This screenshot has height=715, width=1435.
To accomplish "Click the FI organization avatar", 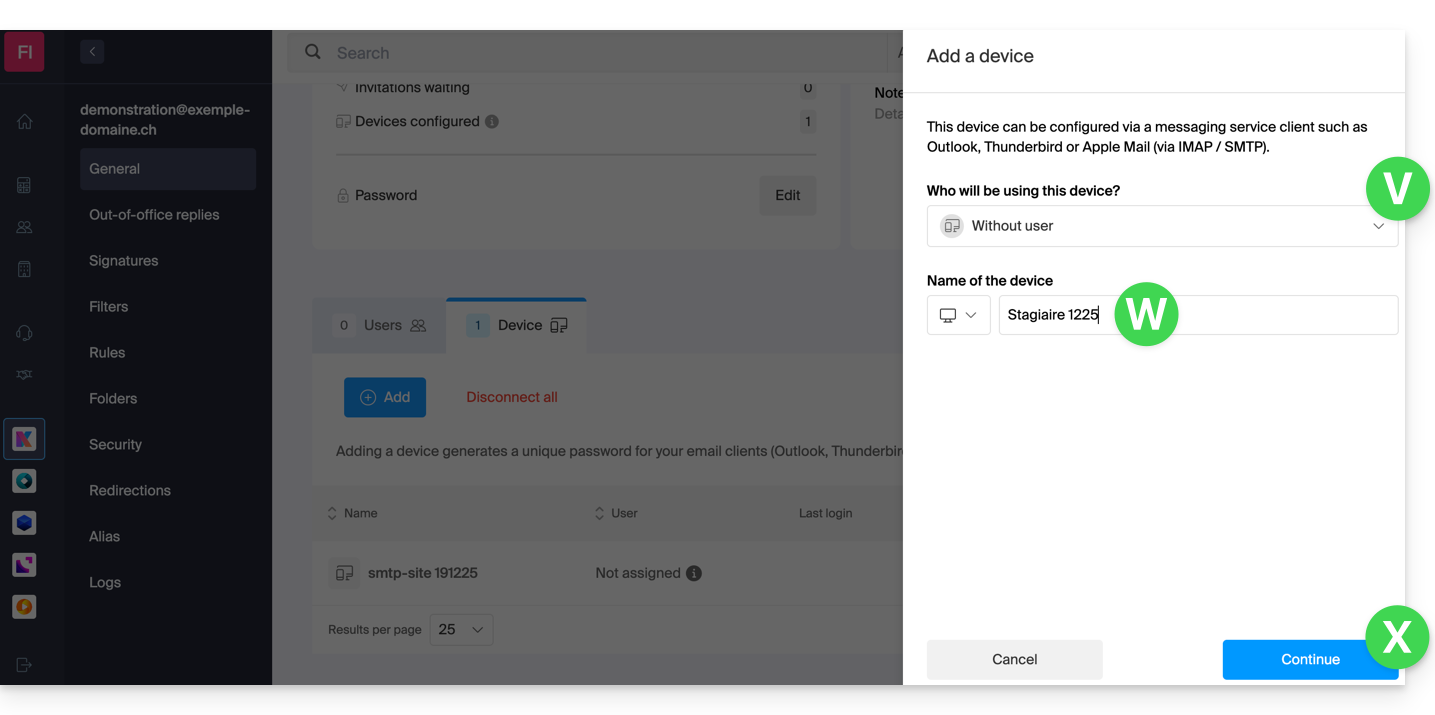I will (24, 52).
